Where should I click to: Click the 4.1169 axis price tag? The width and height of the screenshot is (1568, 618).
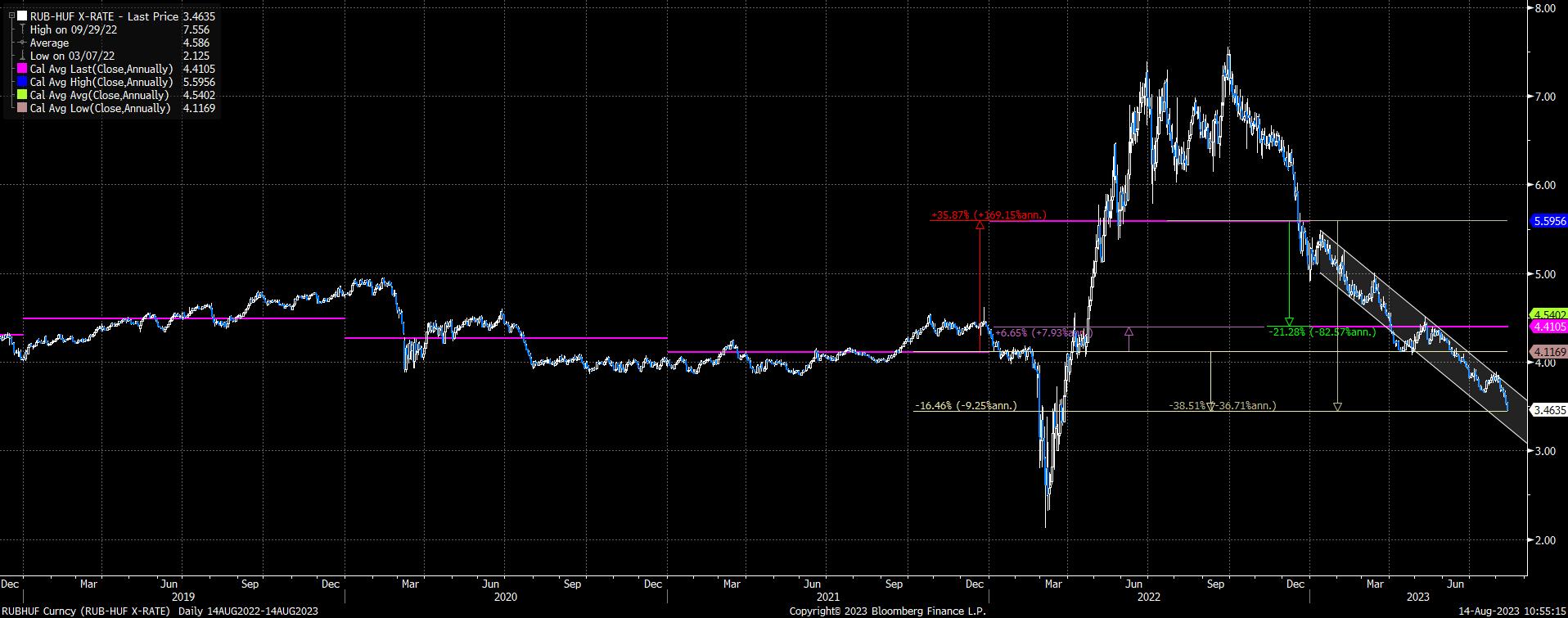click(1548, 352)
